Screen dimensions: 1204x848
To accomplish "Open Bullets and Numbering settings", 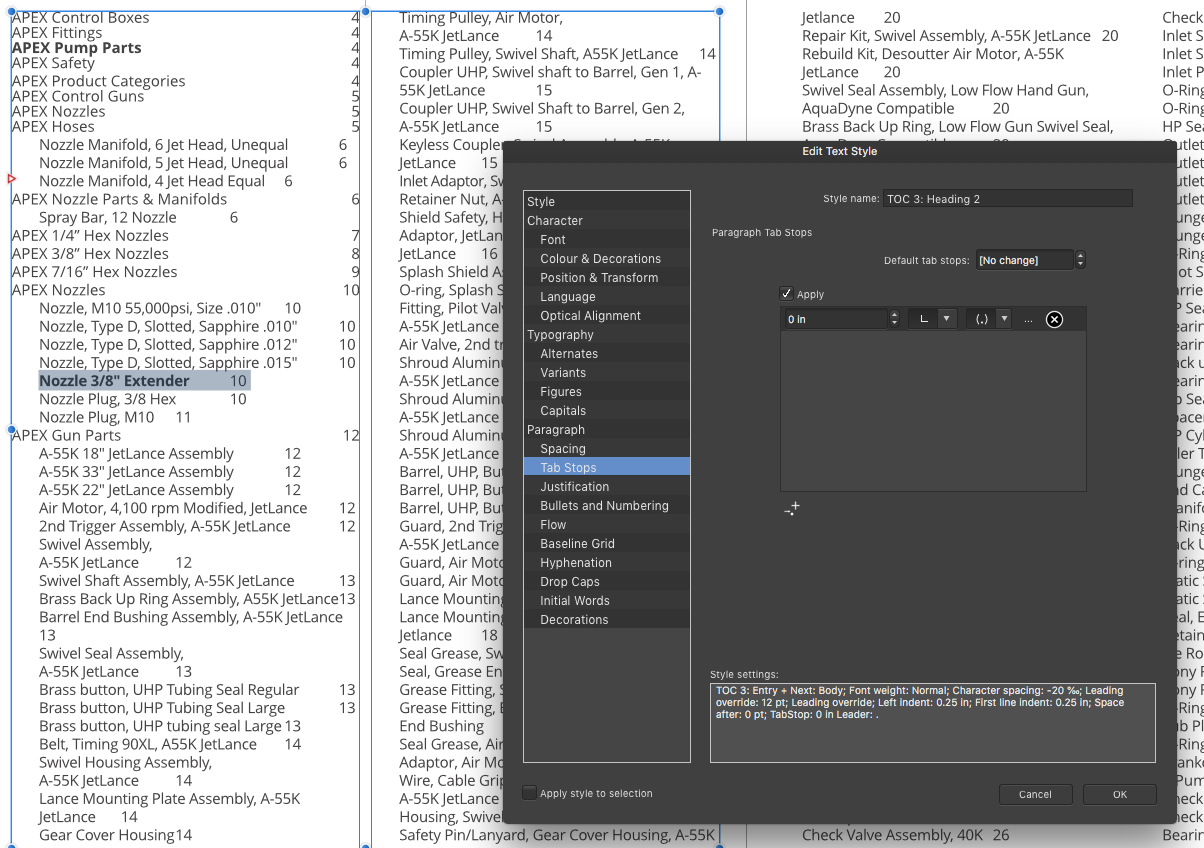I will (x=607, y=506).
